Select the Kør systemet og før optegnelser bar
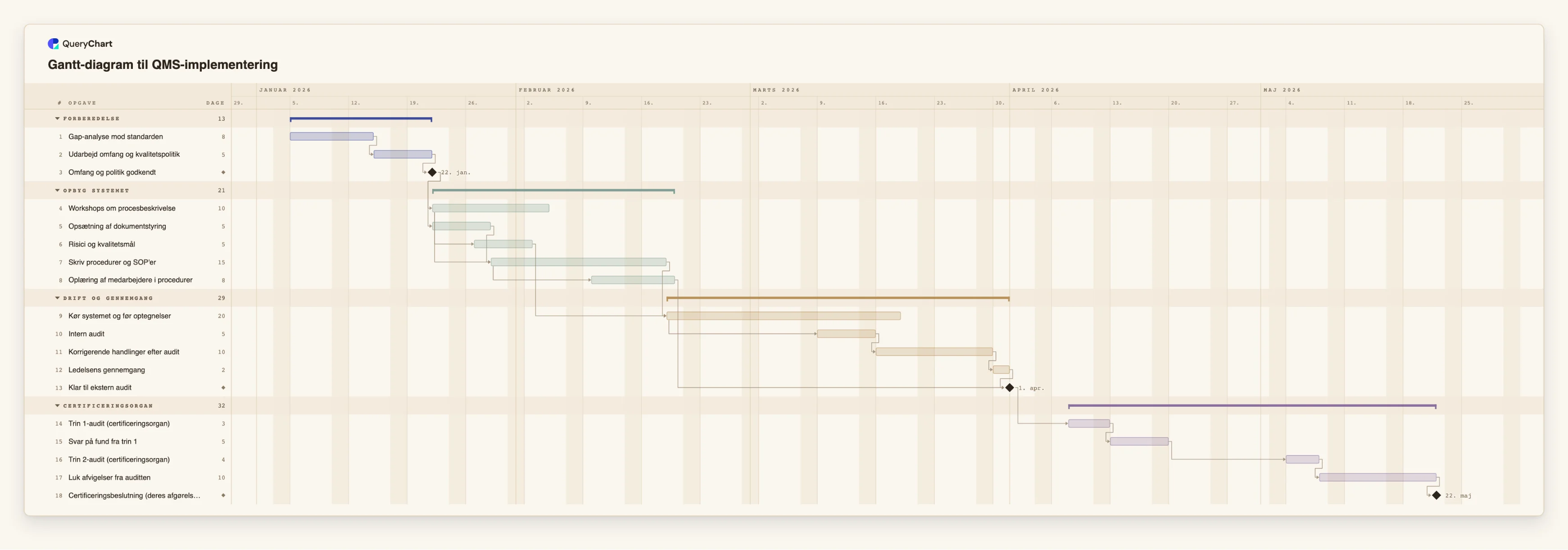1568x550 pixels. pyautogui.click(x=784, y=315)
